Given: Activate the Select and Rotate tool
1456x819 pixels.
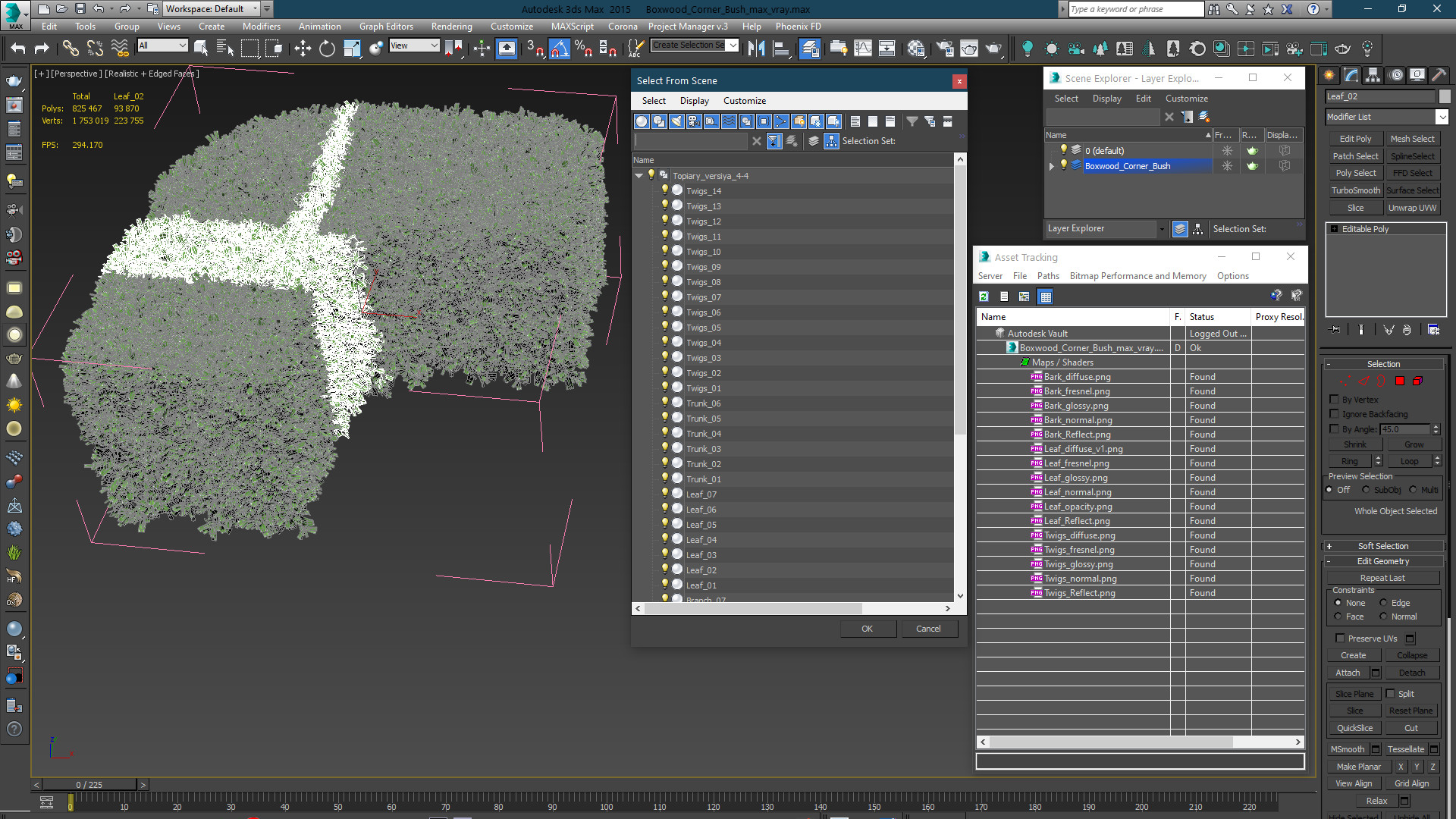Looking at the screenshot, I should (x=327, y=49).
